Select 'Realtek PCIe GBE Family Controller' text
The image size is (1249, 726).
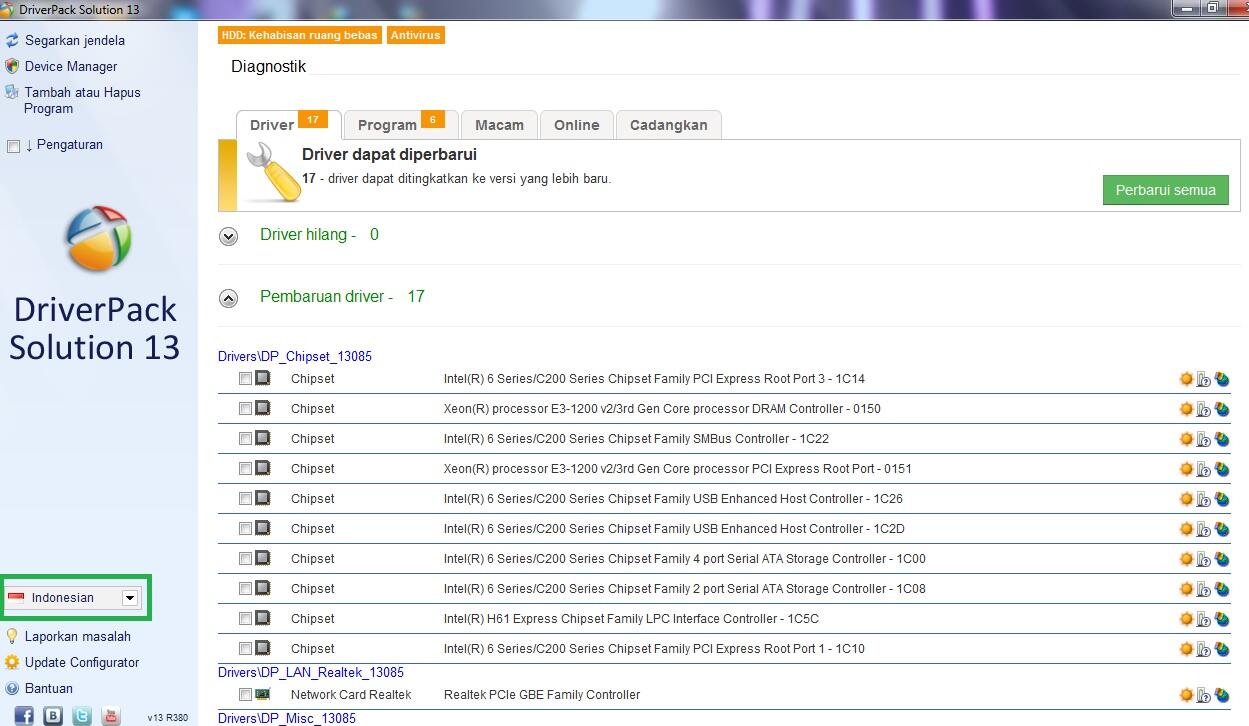(542, 694)
